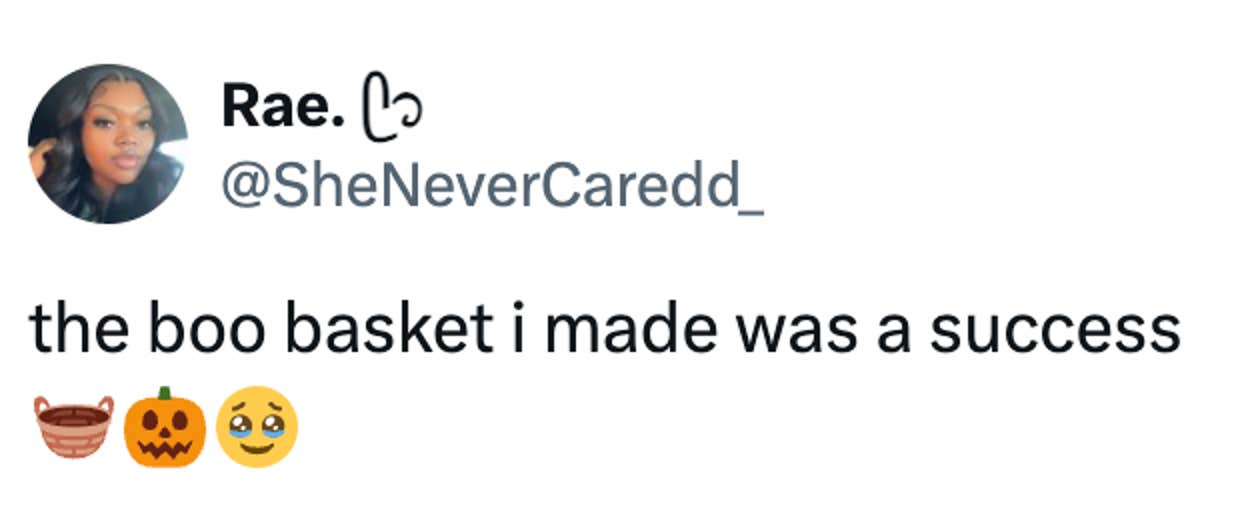Click the teary smiling face emoji
Screen dimensions: 1244x508
pos(257,427)
